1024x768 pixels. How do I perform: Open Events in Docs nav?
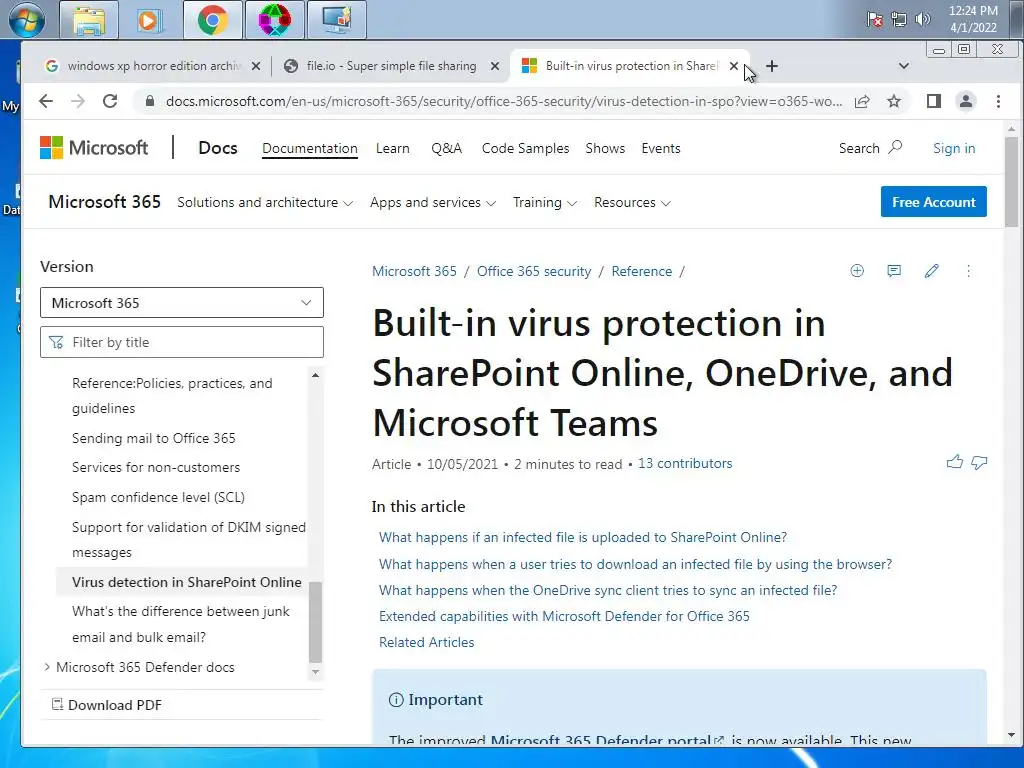pyautogui.click(x=661, y=148)
